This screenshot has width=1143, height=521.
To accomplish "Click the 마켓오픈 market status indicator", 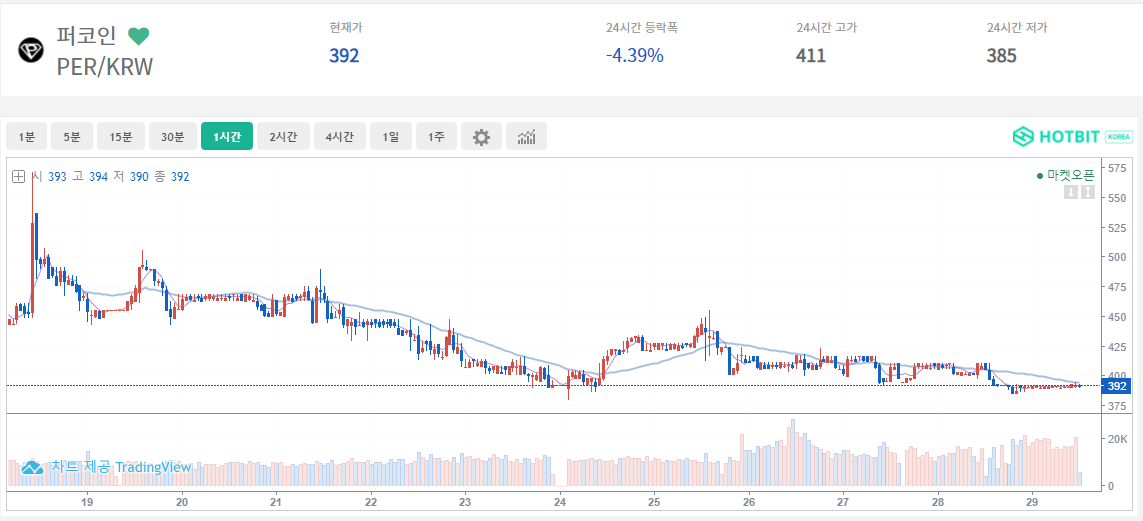I will pos(1065,176).
